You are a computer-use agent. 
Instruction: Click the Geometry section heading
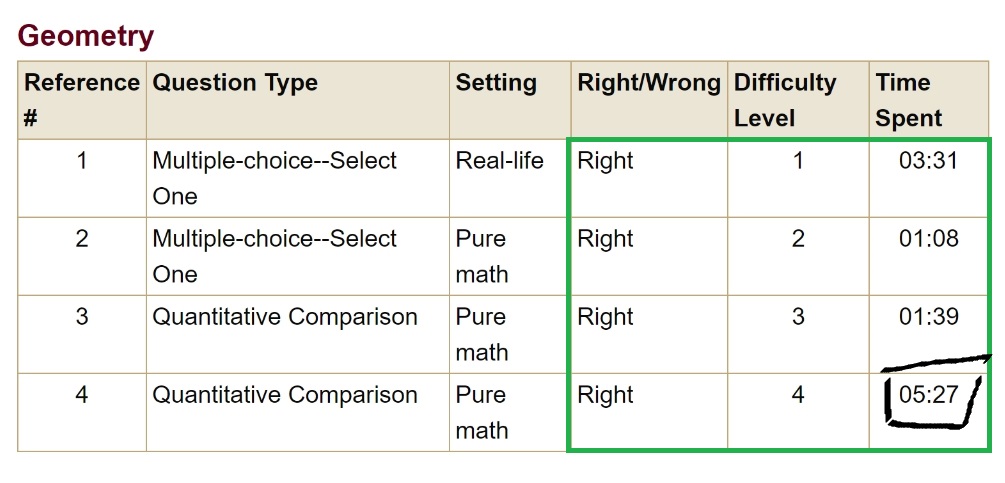86,36
